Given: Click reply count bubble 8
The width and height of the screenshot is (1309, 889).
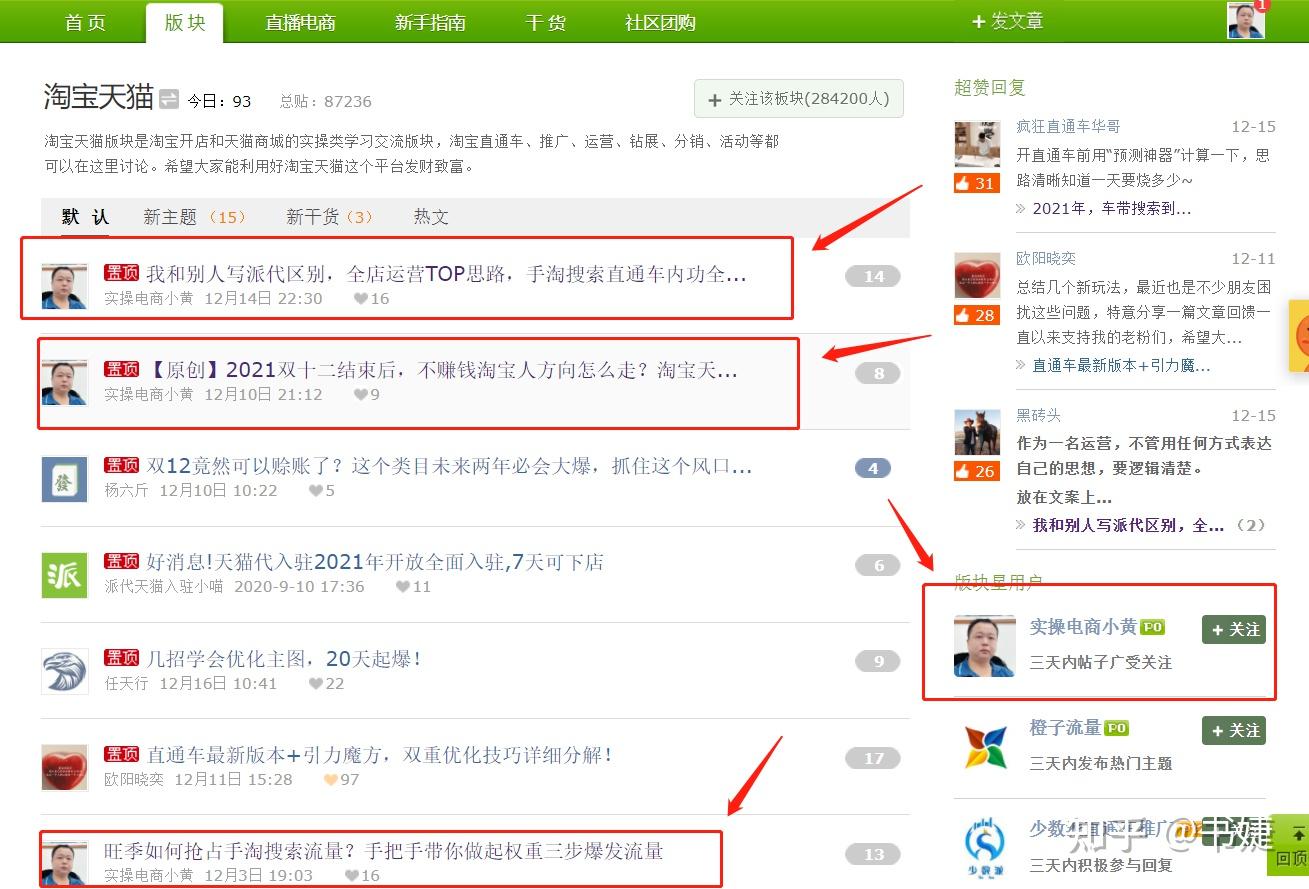Looking at the screenshot, I should [x=878, y=373].
